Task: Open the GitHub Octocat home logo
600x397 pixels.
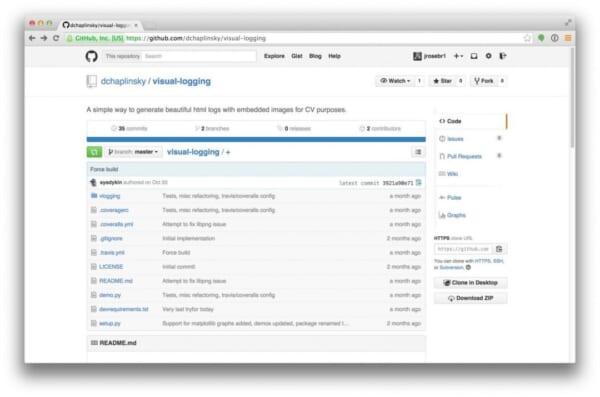Action: [x=91, y=56]
